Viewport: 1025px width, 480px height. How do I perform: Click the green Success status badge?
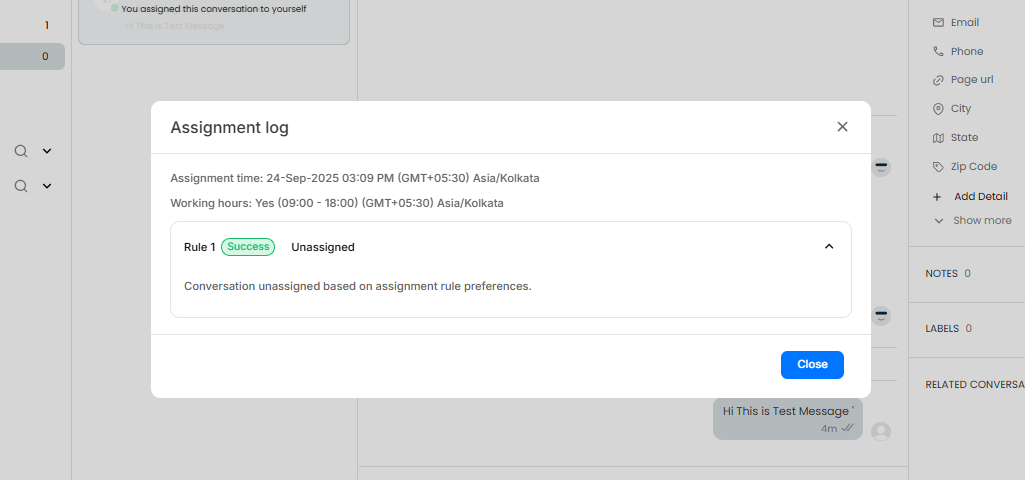click(248, 247)
